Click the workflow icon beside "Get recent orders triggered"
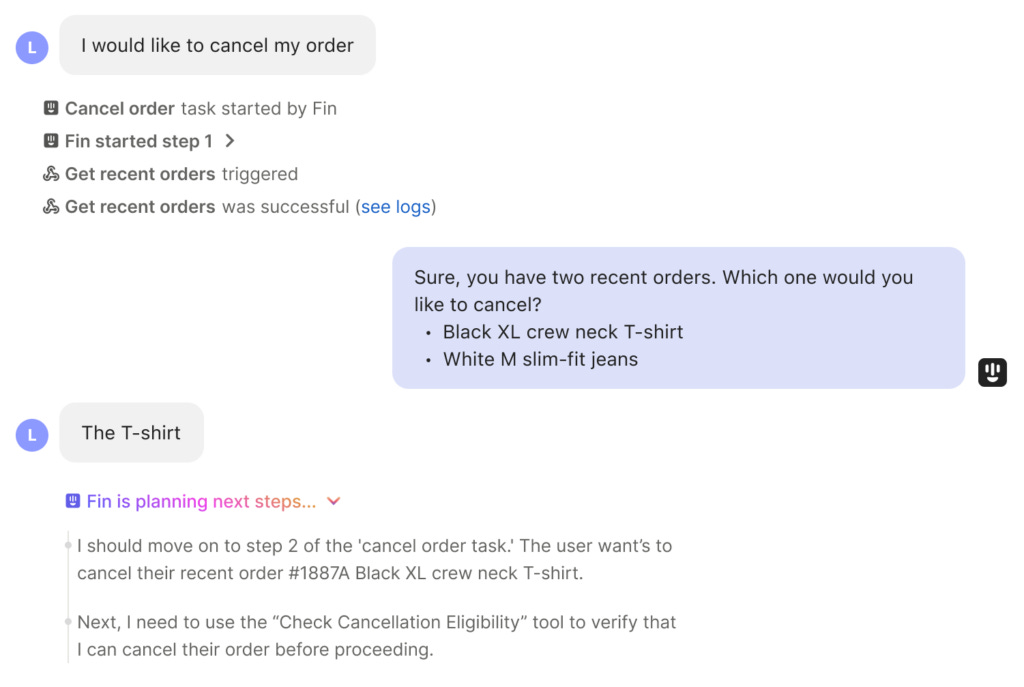 (52, 174)
